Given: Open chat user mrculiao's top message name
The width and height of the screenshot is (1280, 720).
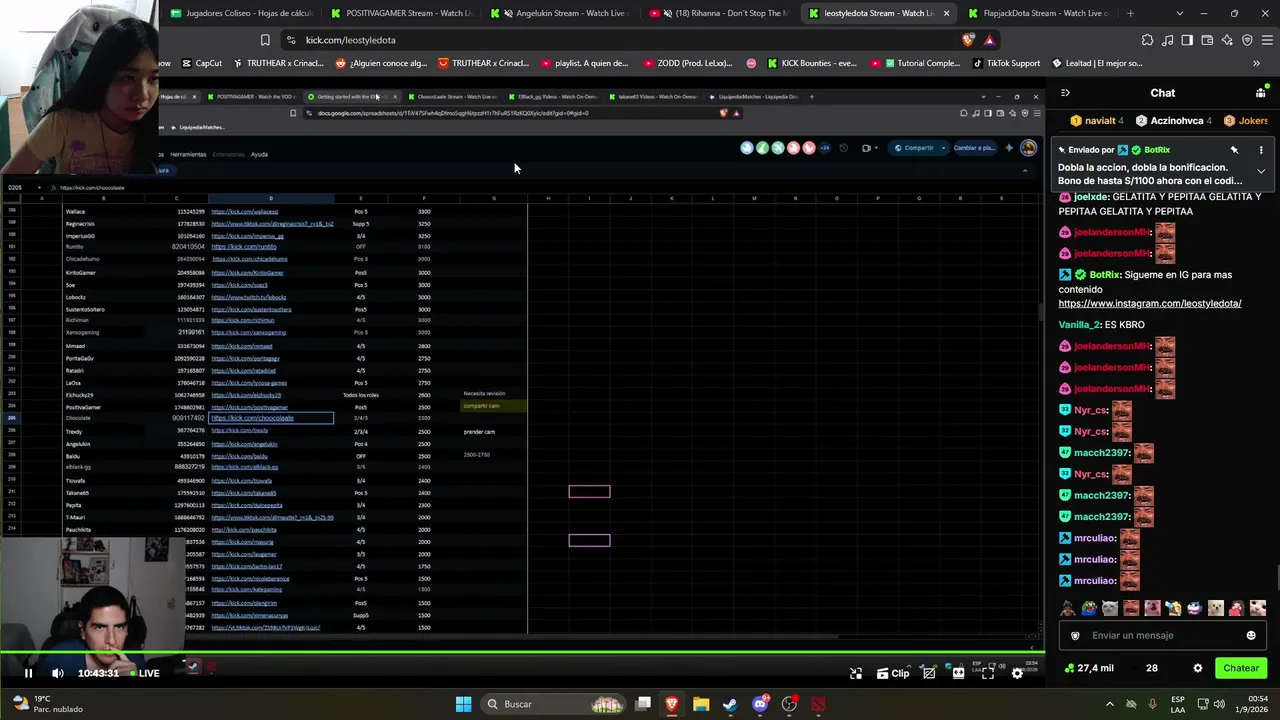Looking at the screenshot, I should click(x=1094, y=538).
